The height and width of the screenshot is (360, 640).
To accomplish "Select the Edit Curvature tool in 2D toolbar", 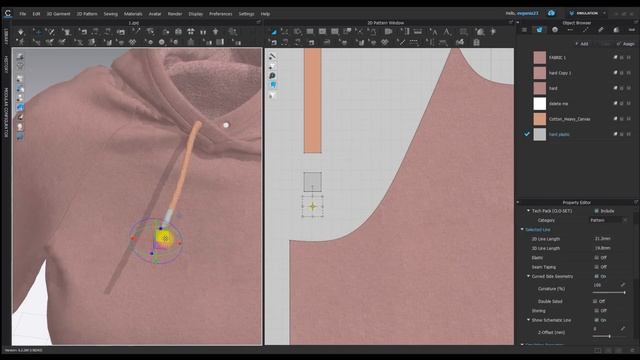I will [x=298, y=32].
